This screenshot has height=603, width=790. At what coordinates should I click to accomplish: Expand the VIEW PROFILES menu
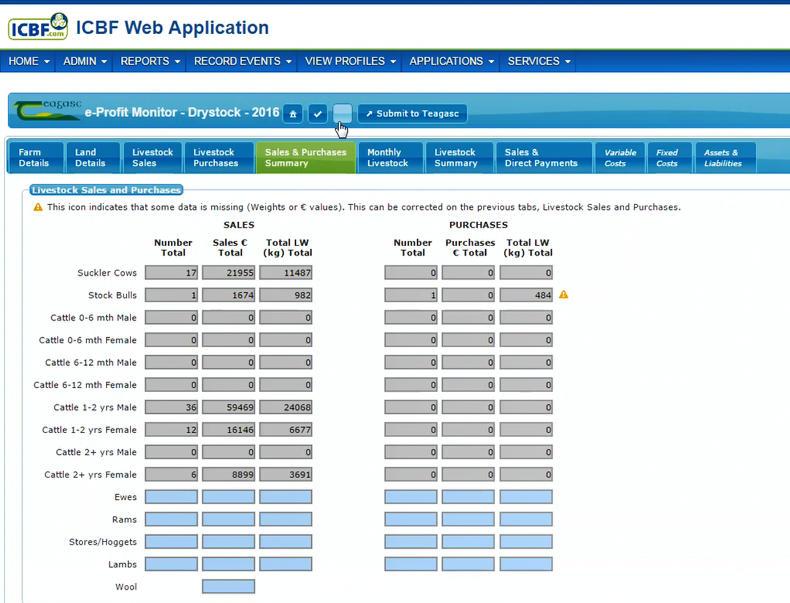click(351, 61)
